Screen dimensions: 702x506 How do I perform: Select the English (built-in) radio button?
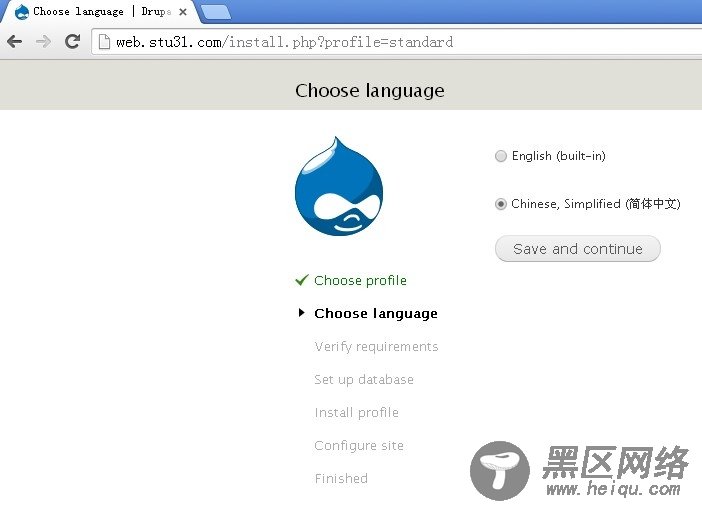pos(501,156)
